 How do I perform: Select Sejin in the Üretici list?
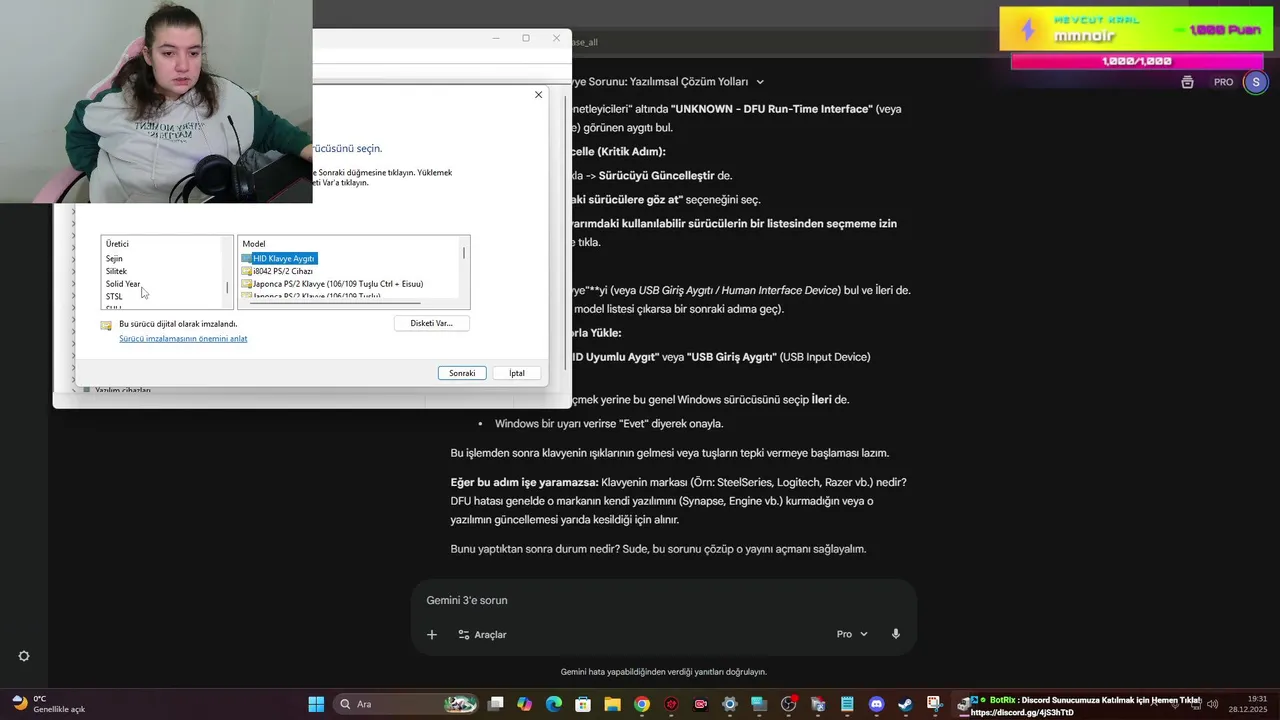click(x=114, y=258)
